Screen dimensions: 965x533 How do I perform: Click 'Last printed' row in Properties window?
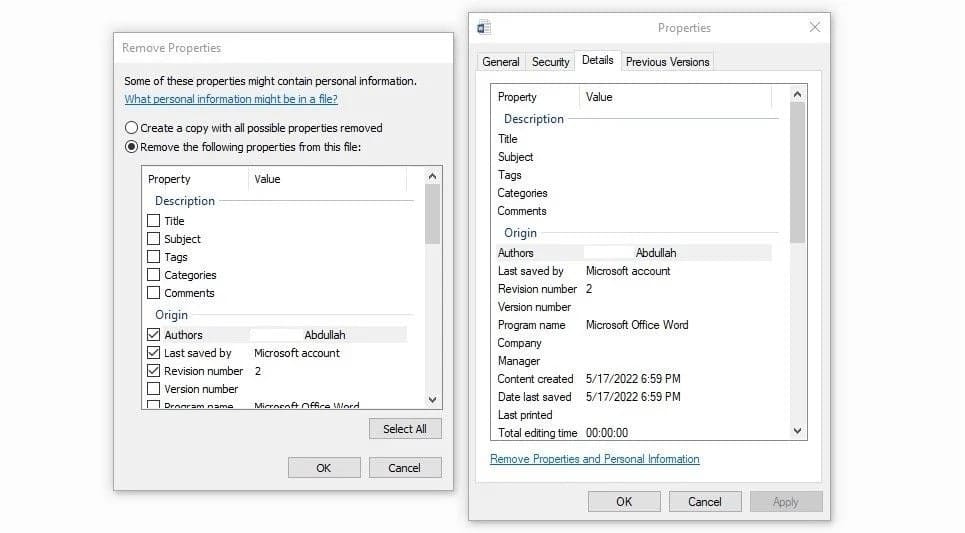point(633,415)
